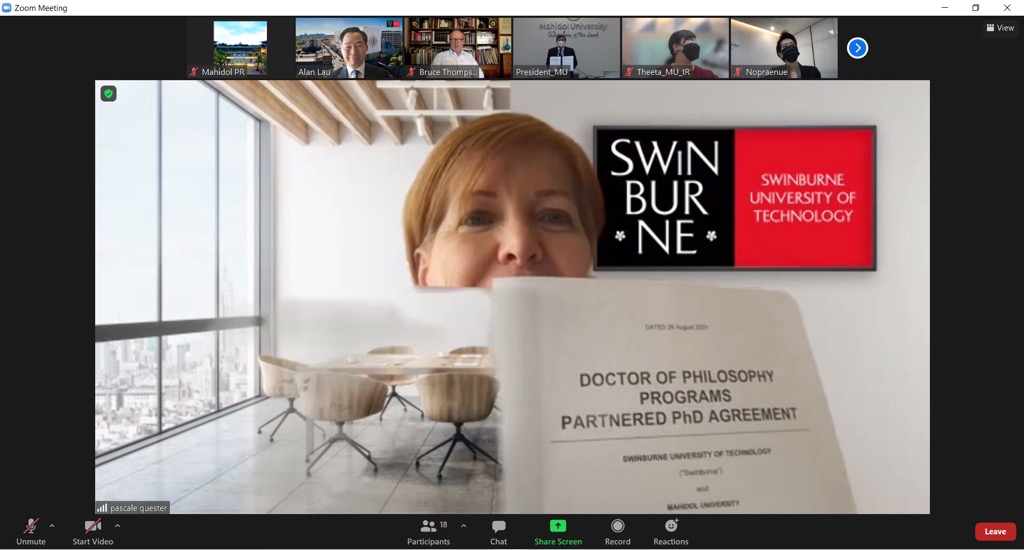This screenshot has height=550, width=1024.
Task: Open the View layout menu
Action: 1000,27
